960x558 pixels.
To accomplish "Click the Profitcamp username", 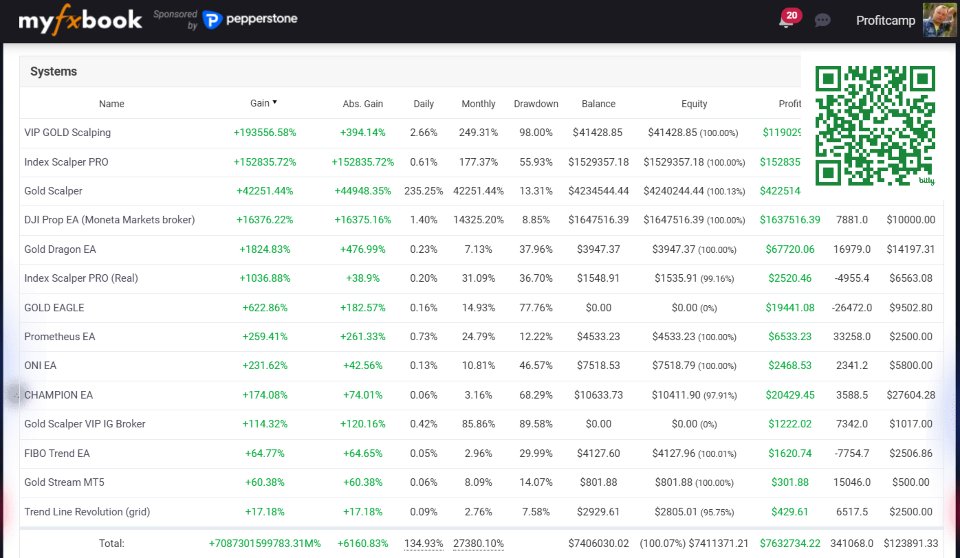I will coord(885,21).
